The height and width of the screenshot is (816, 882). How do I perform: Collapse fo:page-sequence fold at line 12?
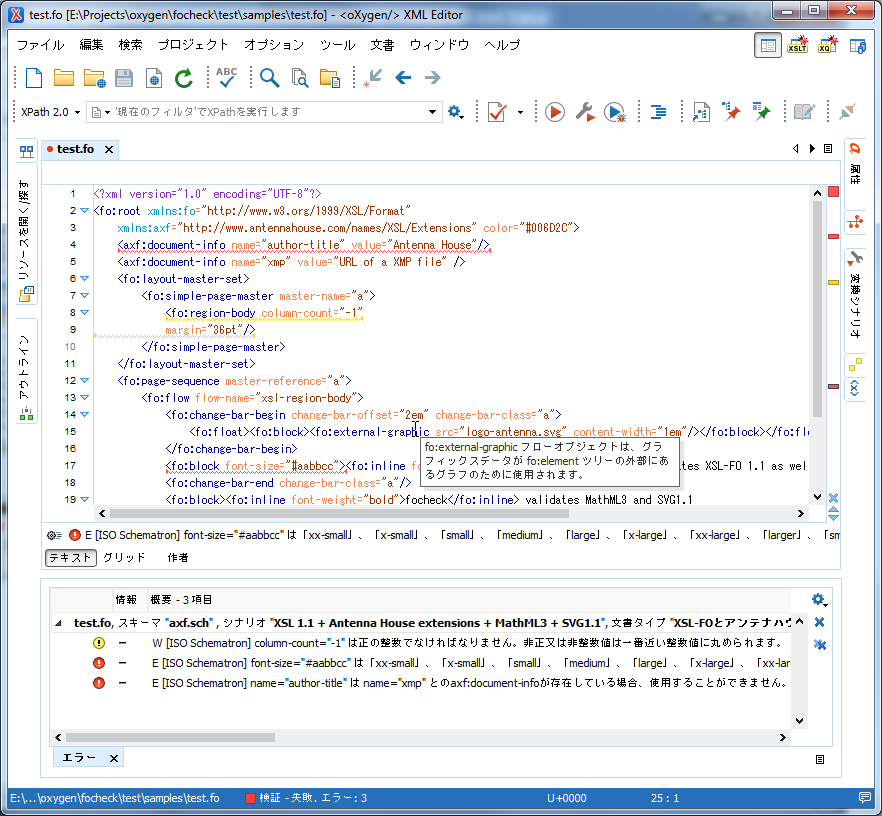pos(84,381)
